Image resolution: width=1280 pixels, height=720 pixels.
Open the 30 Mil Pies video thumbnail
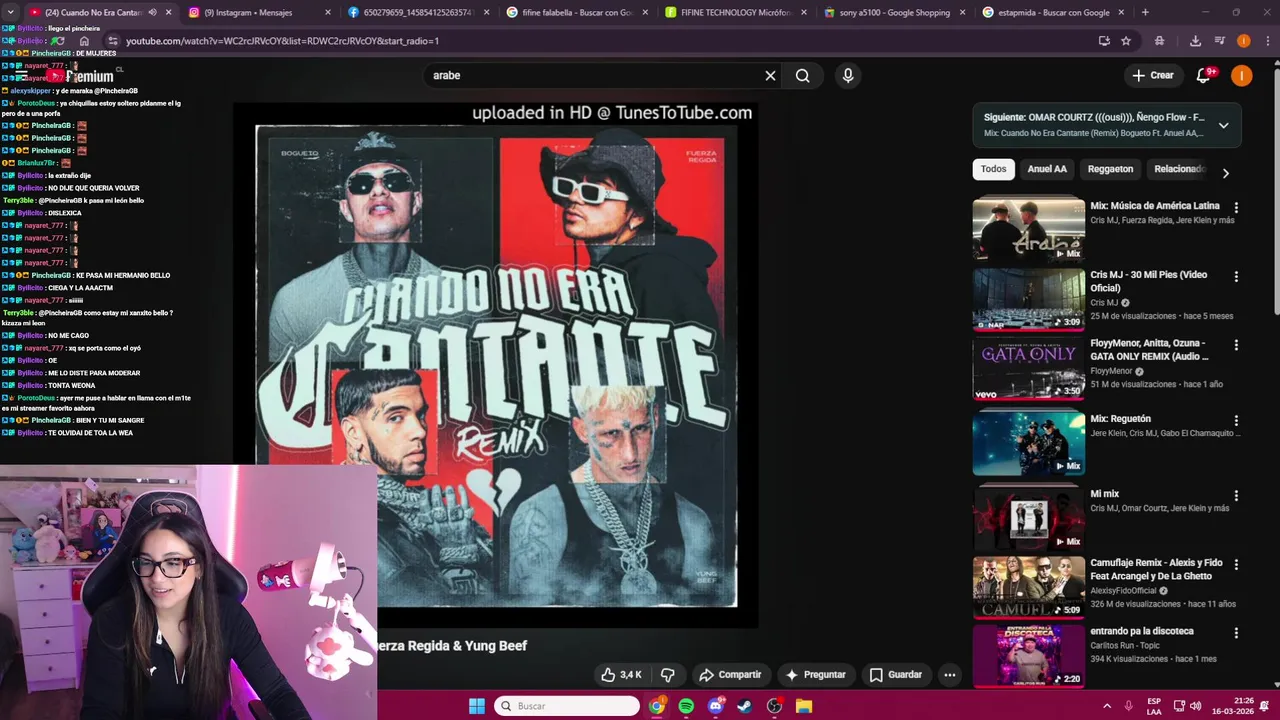point(1028,299)
